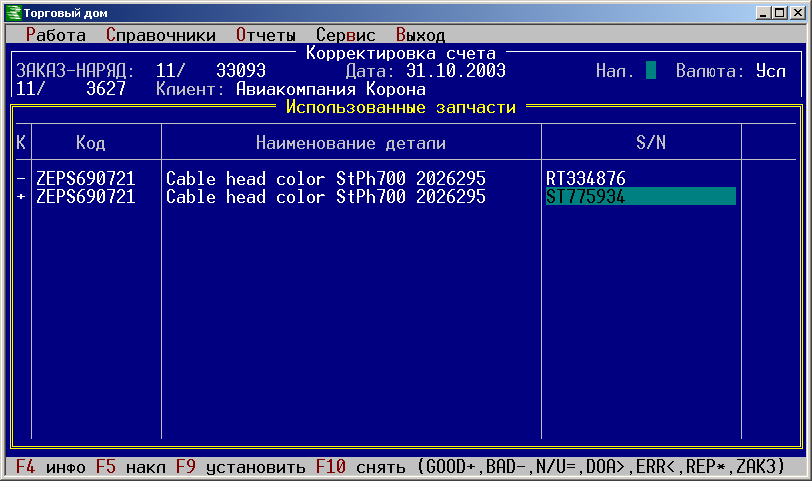The height and width of the screenshot is (481, 812).
Task: Select the Выход menu item
Action: click(x=420, y=35)
